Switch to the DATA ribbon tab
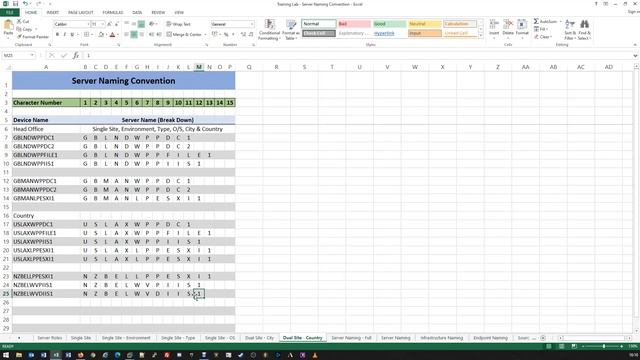 coord(137,13)
